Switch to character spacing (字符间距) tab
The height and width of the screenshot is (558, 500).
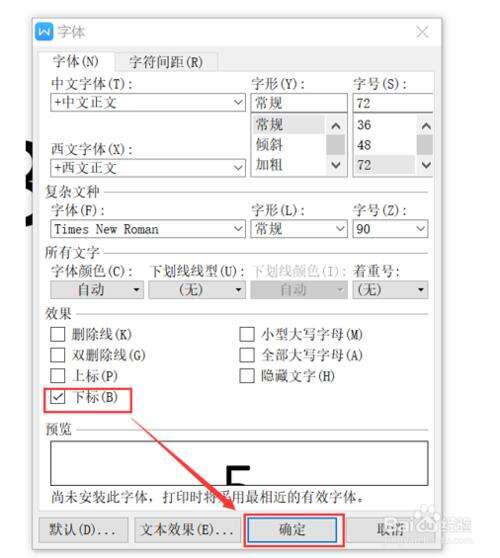click(x=166, y=62)
